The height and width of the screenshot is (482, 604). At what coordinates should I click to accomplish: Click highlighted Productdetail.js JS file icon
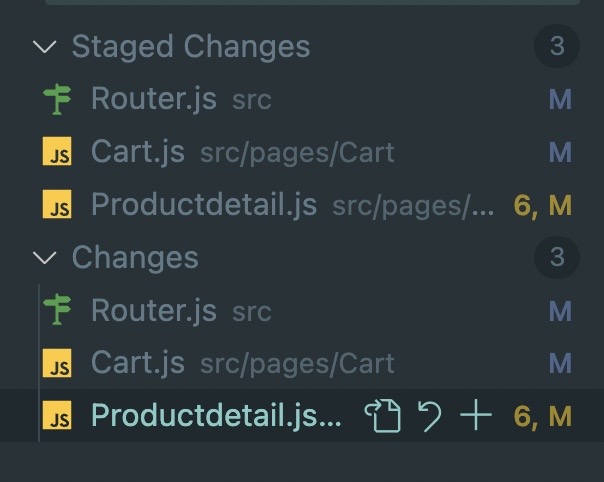(x=57, y=415)
